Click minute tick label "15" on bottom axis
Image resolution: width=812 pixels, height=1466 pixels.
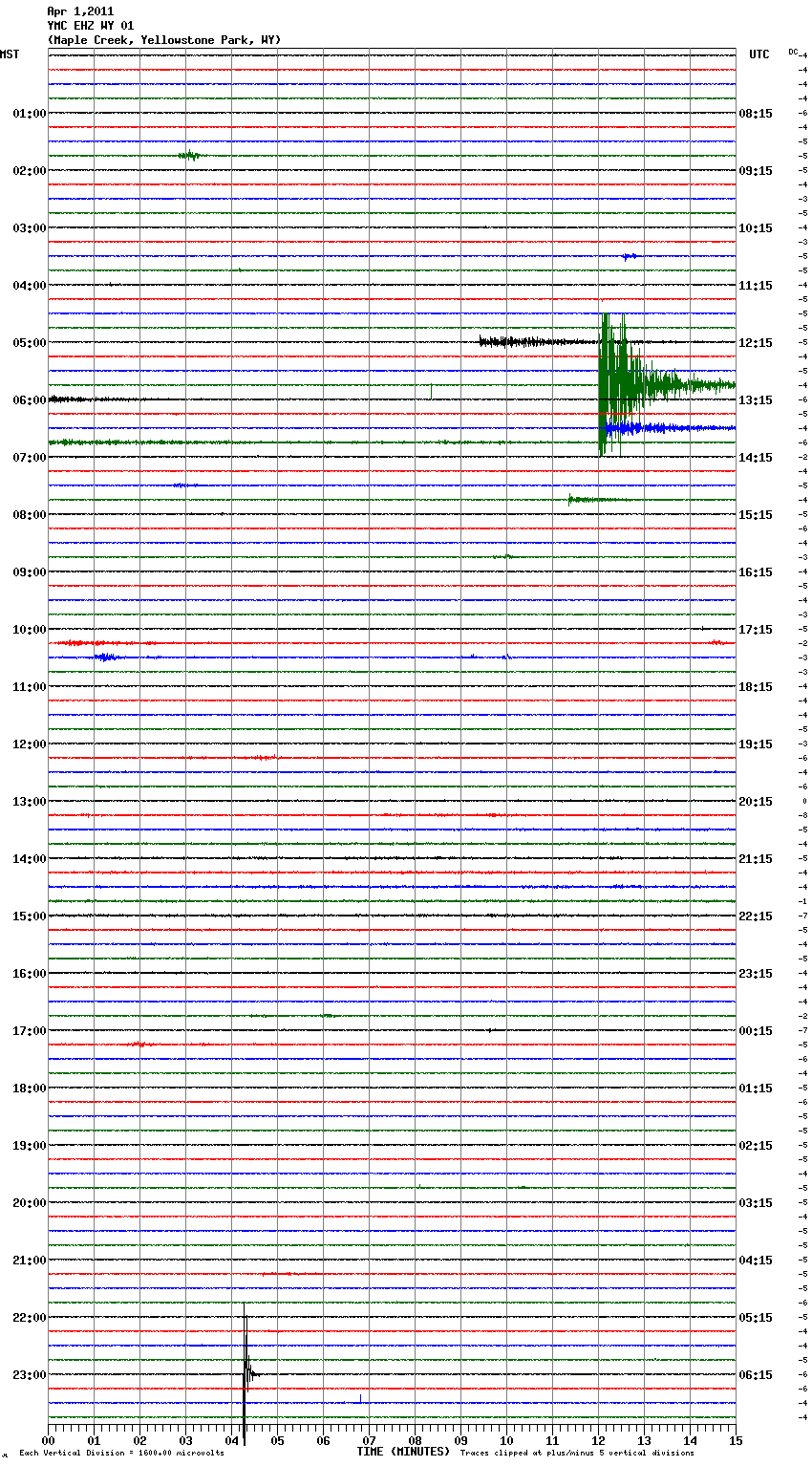(x=736, y=1440)
